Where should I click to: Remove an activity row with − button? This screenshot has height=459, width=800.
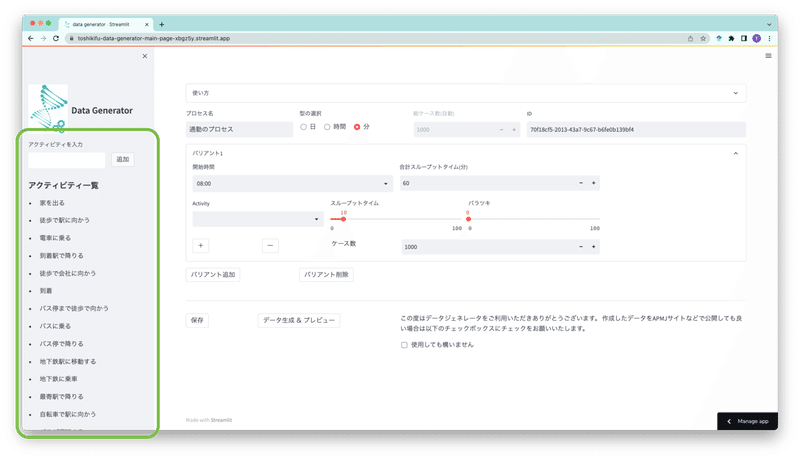point(270,246)
